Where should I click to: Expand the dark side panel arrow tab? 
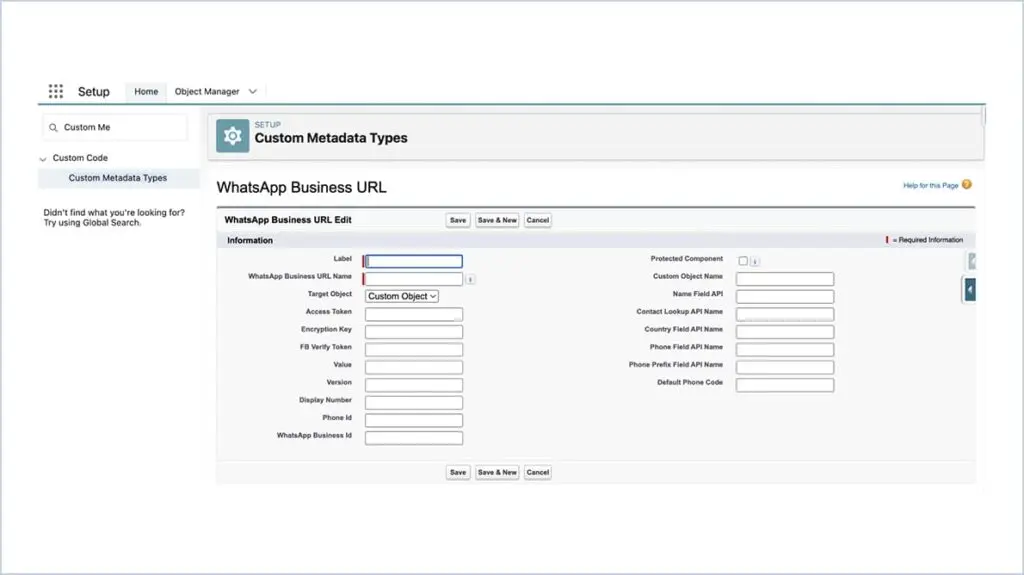pos(970,289)
